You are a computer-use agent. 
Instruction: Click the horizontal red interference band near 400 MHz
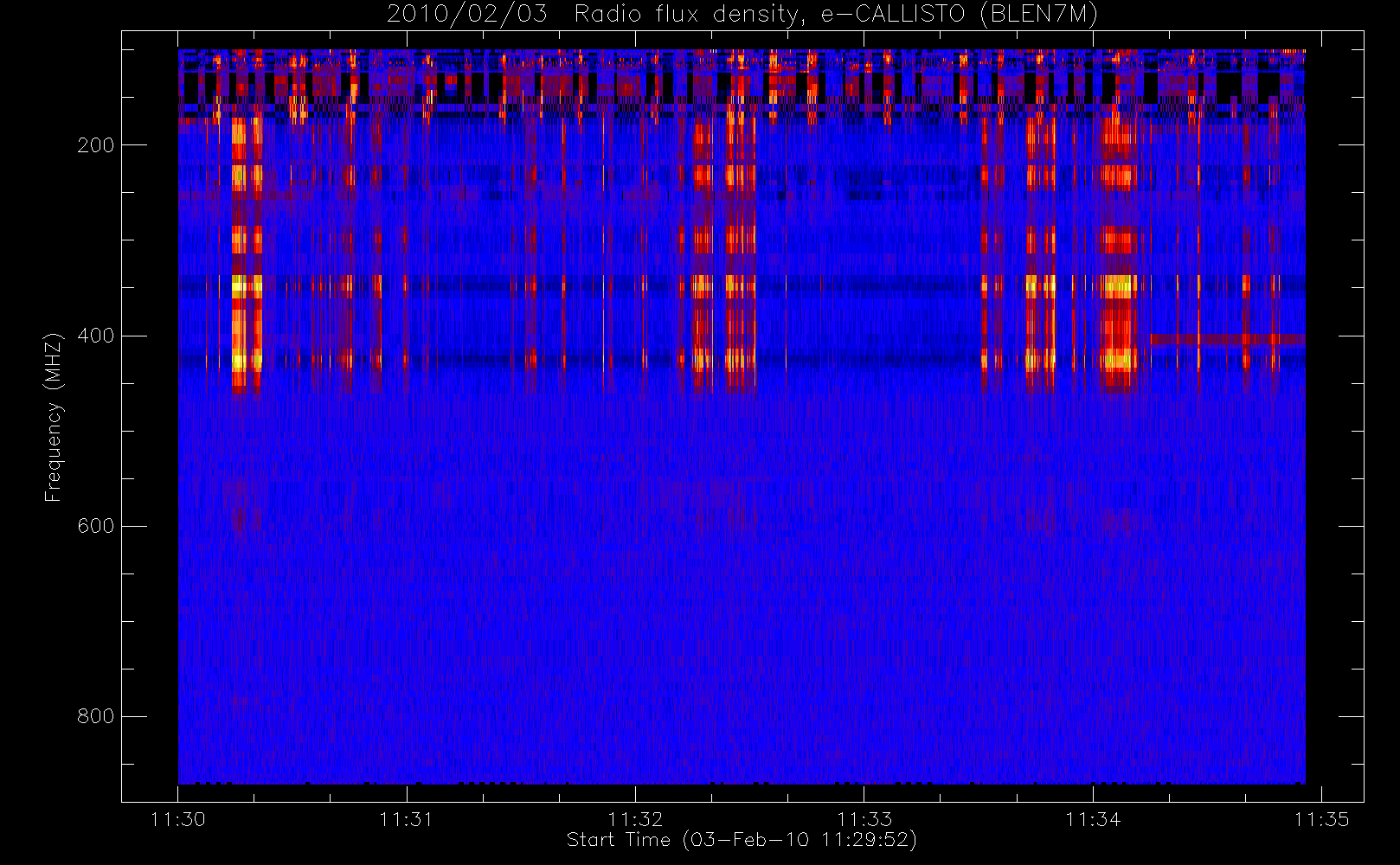[1227, 339]
